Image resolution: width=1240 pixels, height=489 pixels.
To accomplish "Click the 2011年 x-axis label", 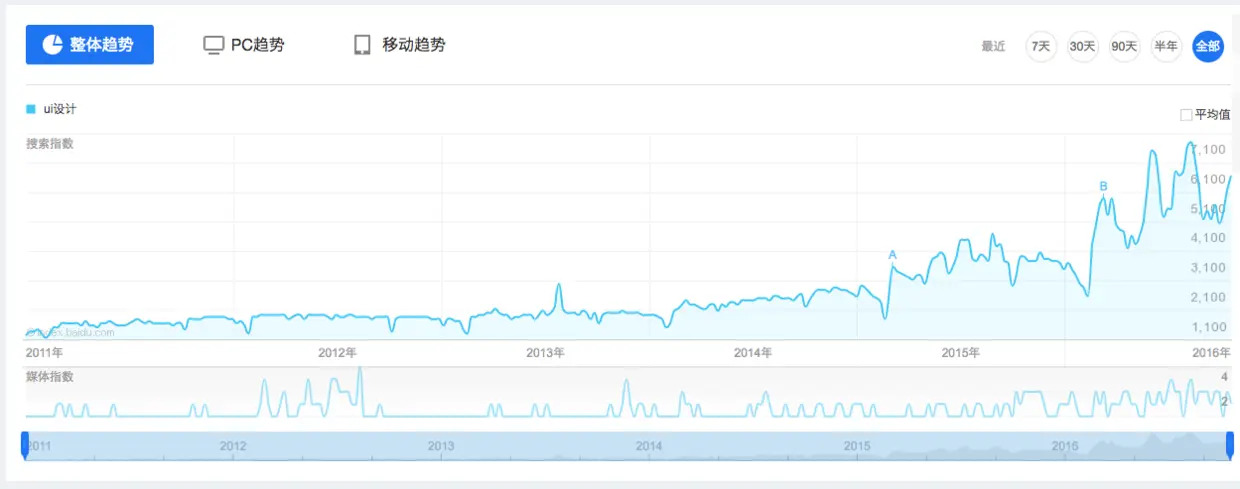I will 44,352.
